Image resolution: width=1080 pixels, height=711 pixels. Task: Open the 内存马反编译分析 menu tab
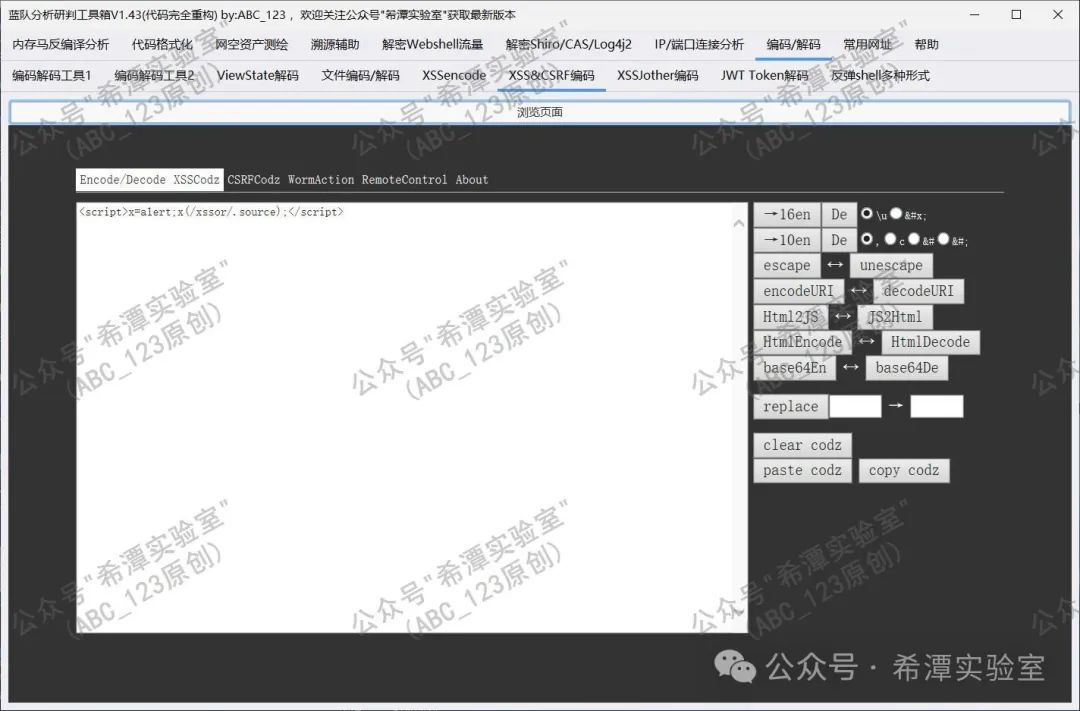pyautogui.click(x=61, y=44)
